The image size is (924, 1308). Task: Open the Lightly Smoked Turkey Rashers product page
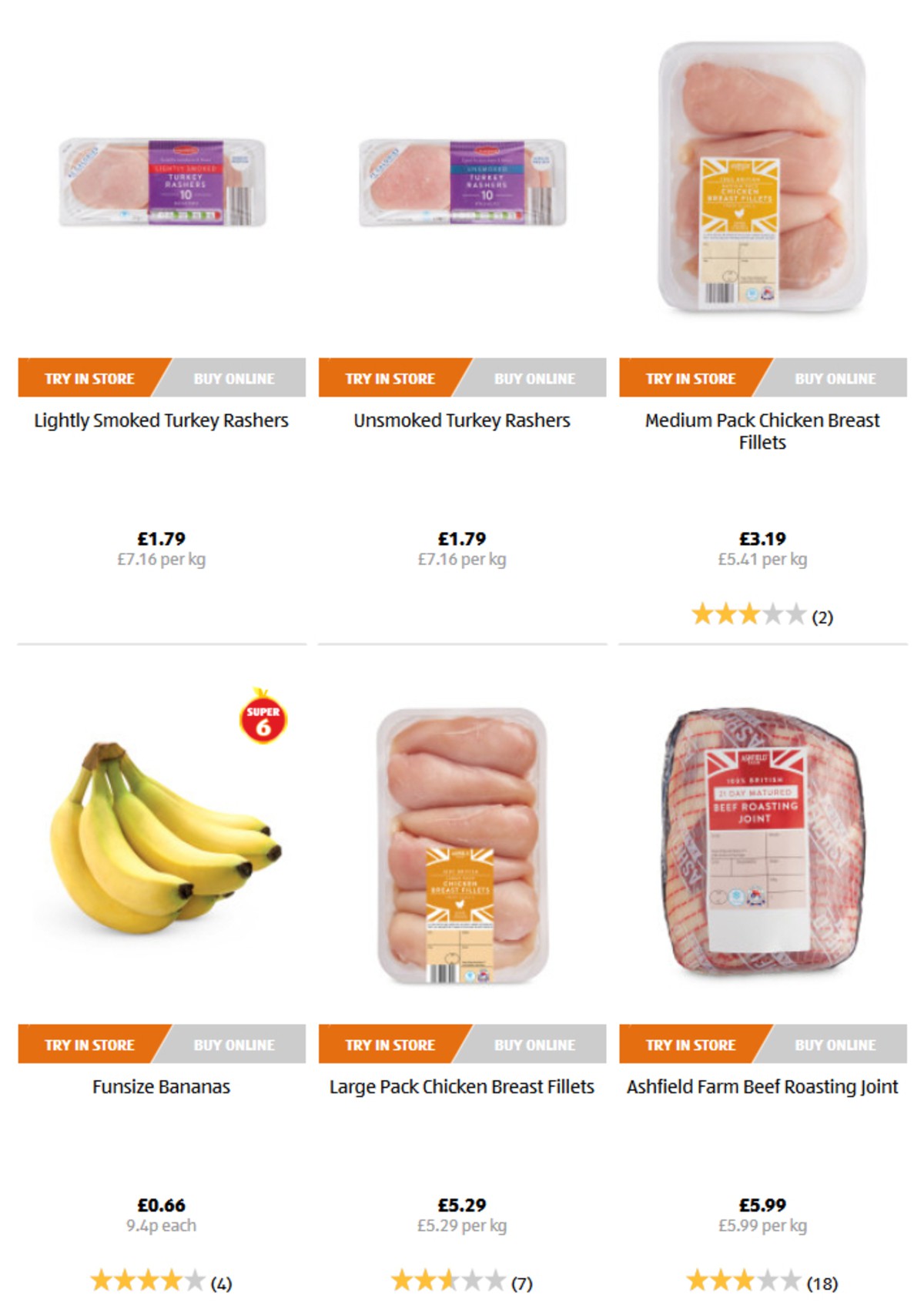(x=161, y=420)
